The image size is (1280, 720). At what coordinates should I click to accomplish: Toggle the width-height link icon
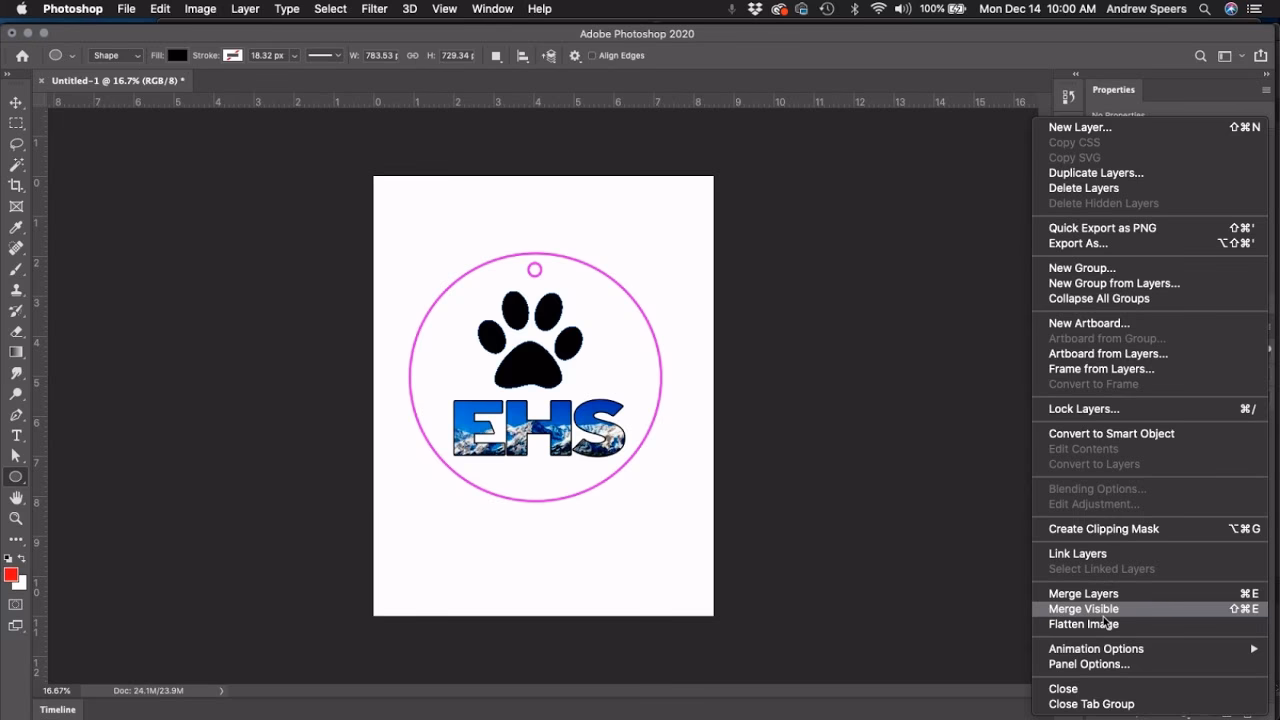(x=413, y=56)
